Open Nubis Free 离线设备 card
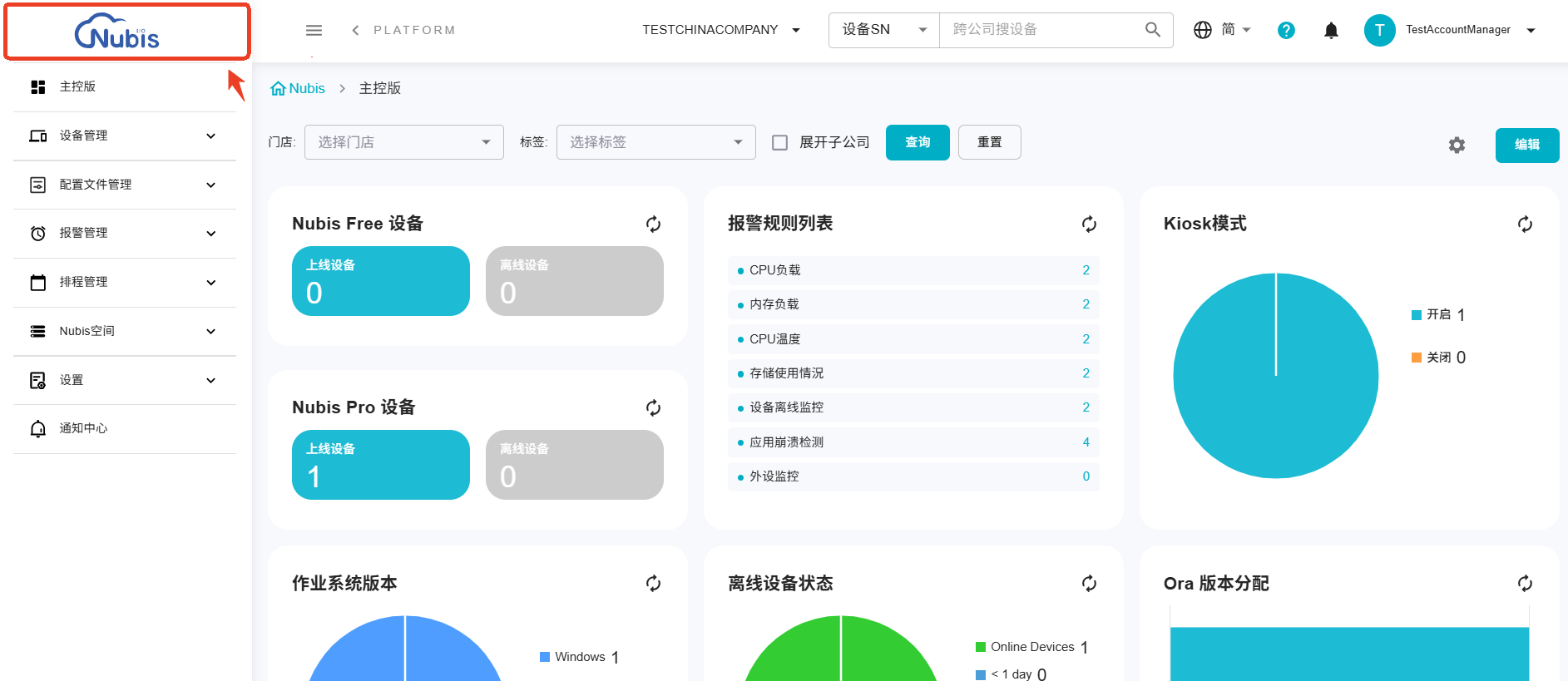1568x681 pixels. click(x=575, y=281)
